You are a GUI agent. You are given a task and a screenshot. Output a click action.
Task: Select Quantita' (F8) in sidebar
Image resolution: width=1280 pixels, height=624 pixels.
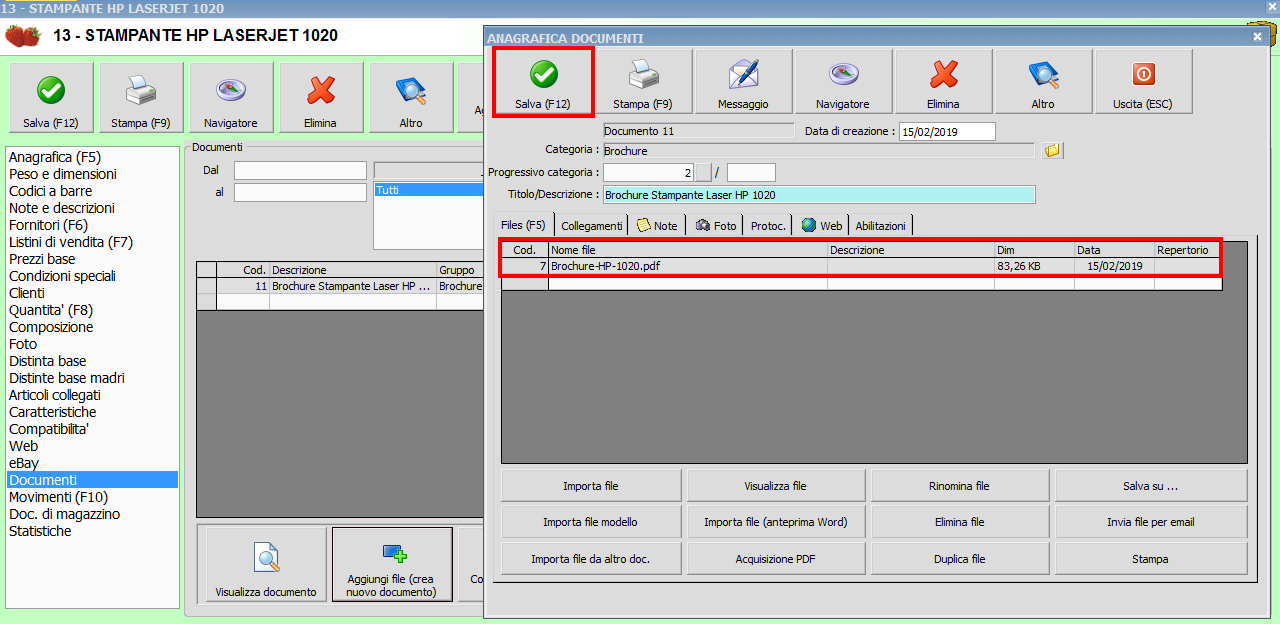pos(51,310)
